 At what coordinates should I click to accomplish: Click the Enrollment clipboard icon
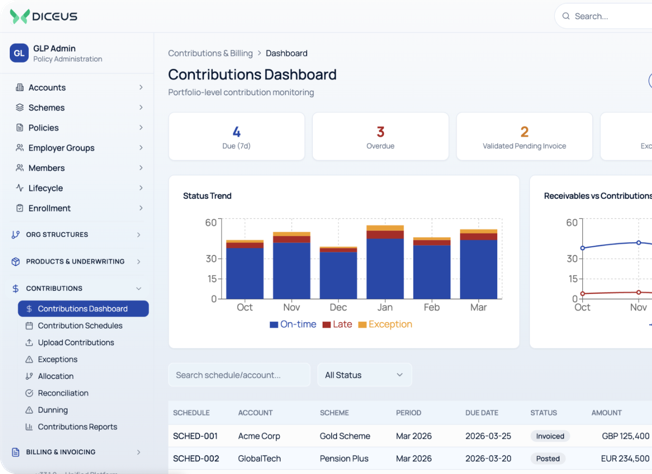20,208
